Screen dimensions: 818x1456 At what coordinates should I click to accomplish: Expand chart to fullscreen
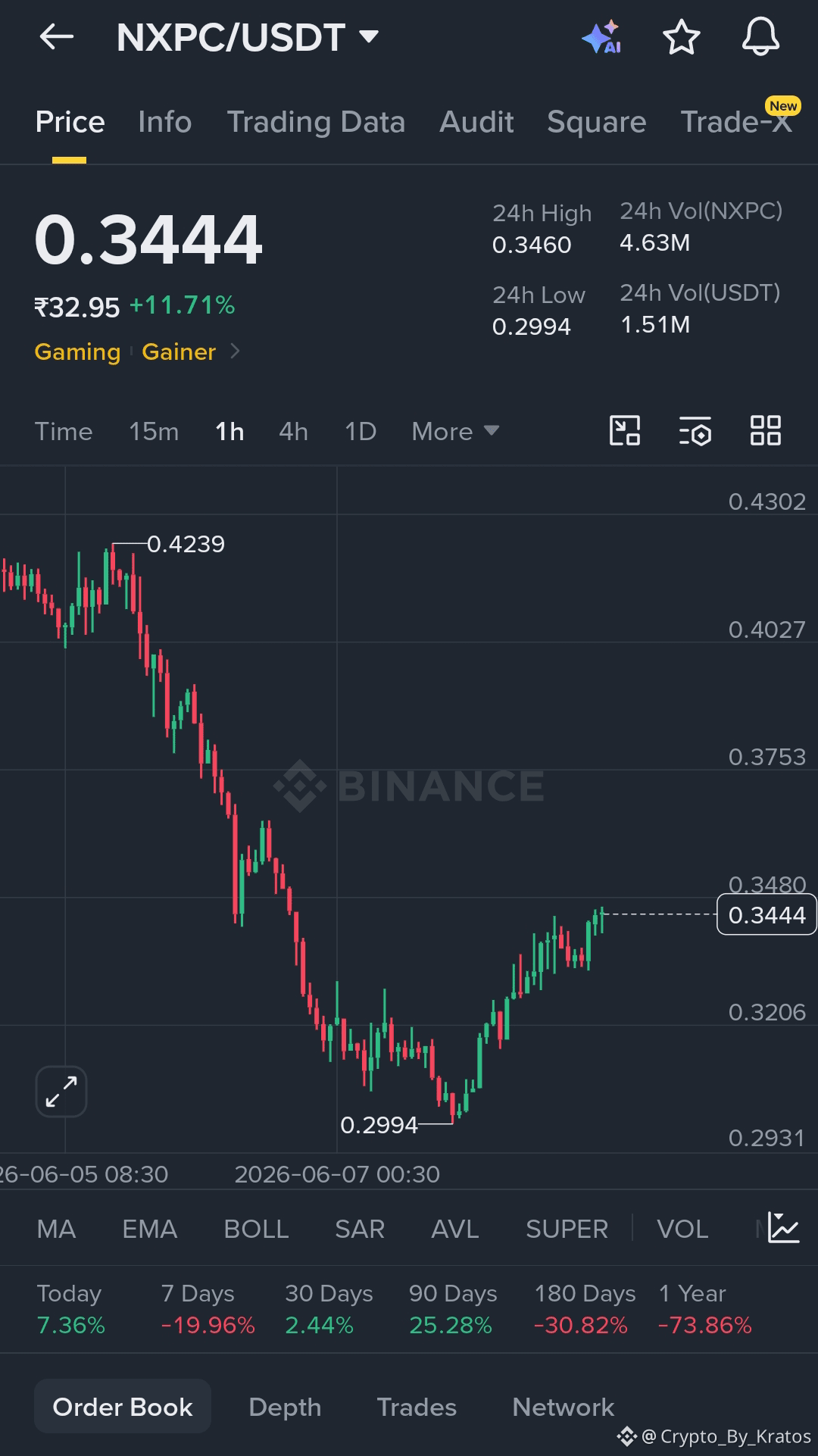pos(61,1092)
